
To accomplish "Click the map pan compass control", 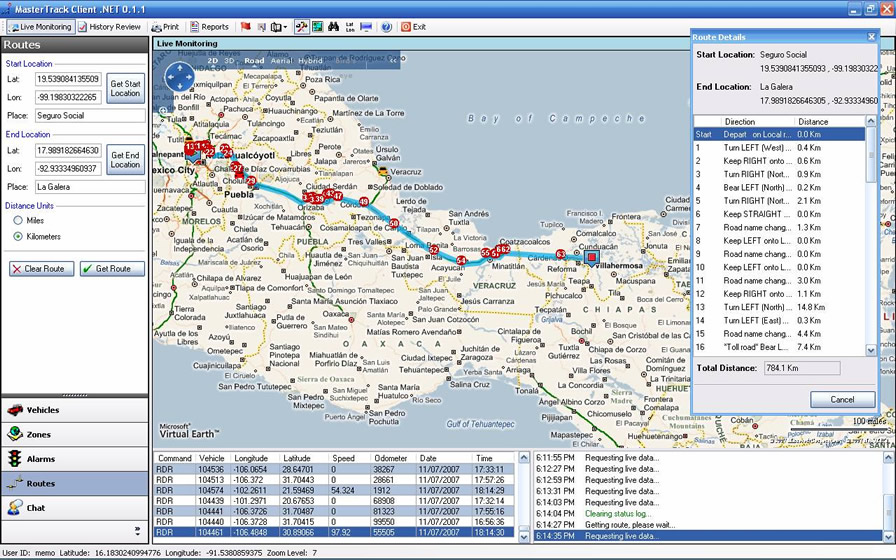I will [x=179, y=77].
